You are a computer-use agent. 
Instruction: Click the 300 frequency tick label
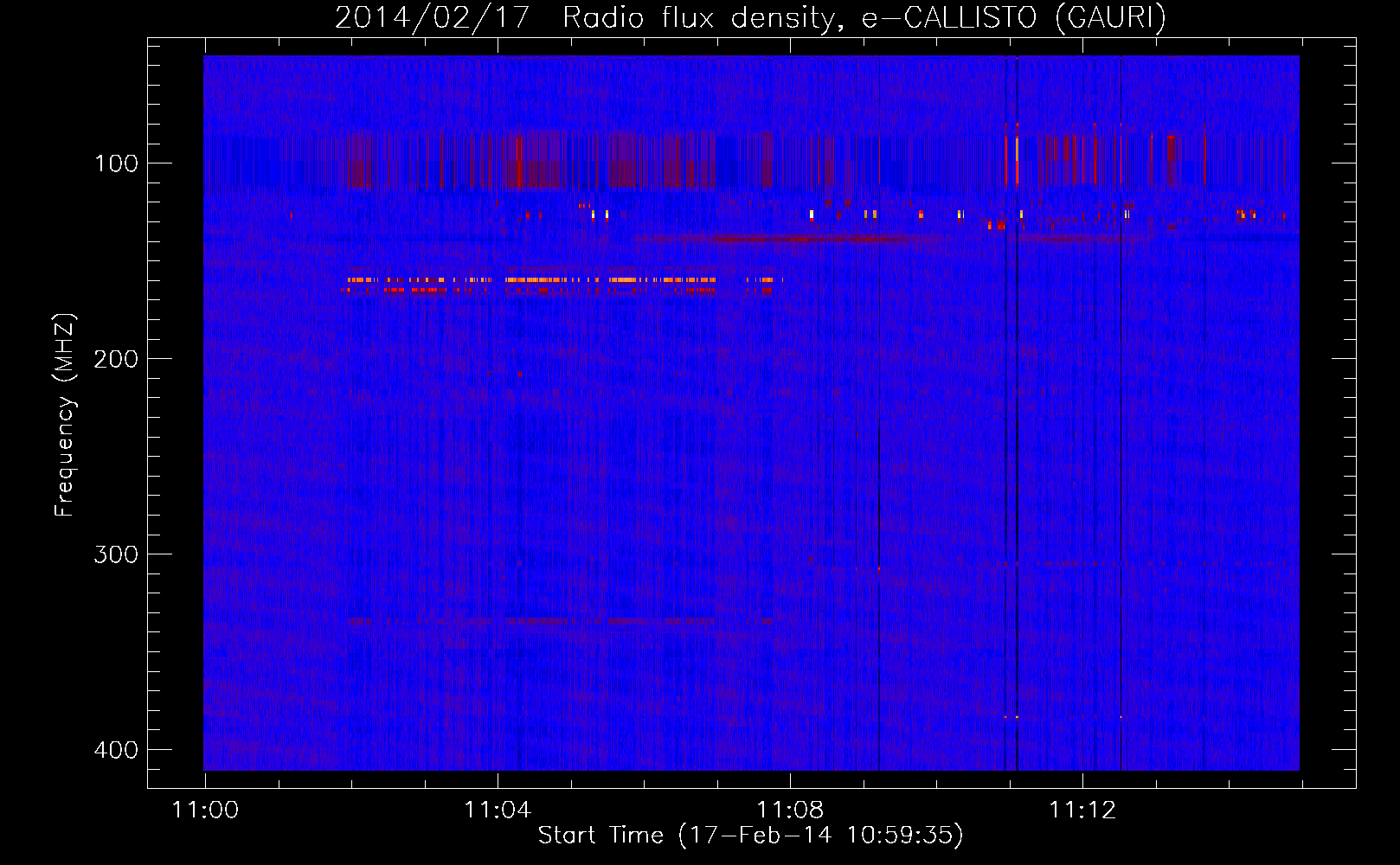click(116, 554)
